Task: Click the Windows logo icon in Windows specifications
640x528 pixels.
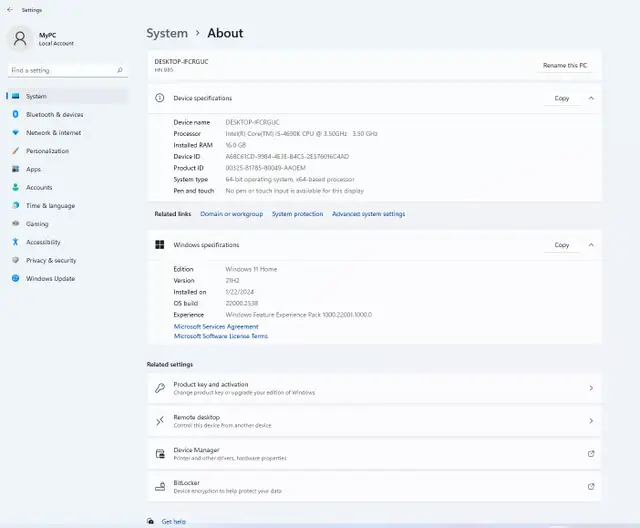Action: coord(160,244)
